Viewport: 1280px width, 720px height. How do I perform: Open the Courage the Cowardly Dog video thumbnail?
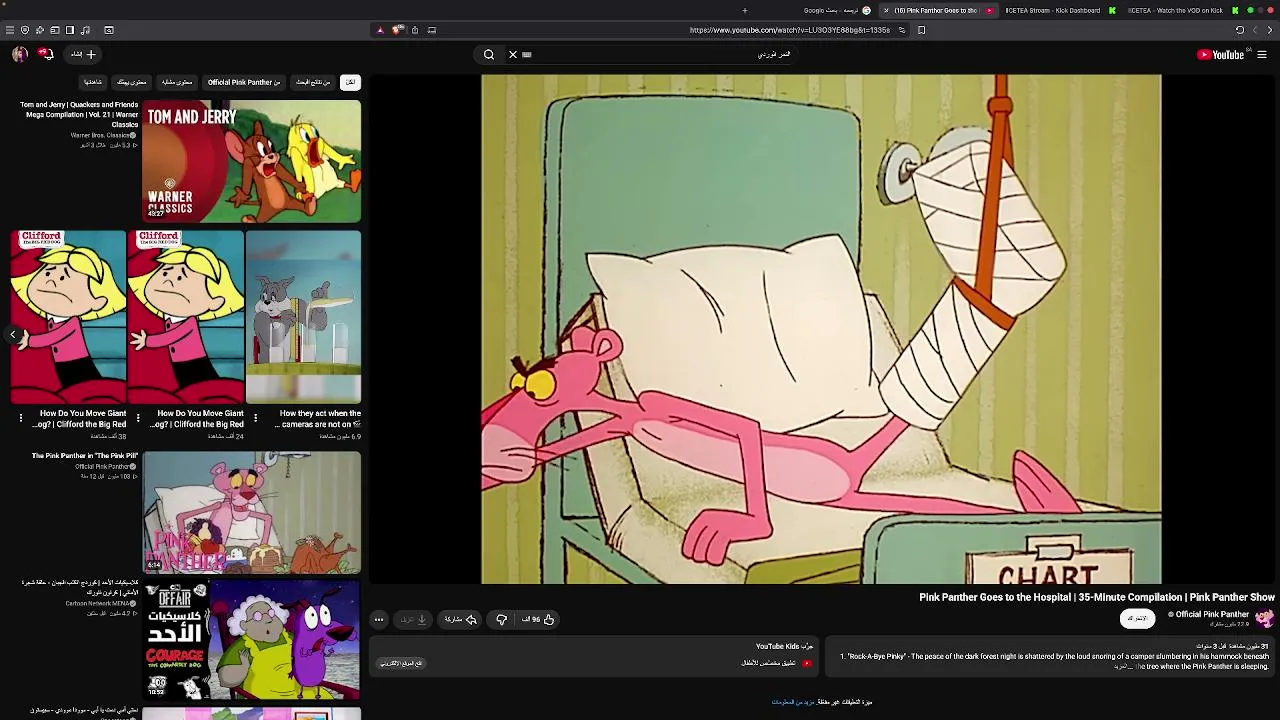click(x=252, y=640)
